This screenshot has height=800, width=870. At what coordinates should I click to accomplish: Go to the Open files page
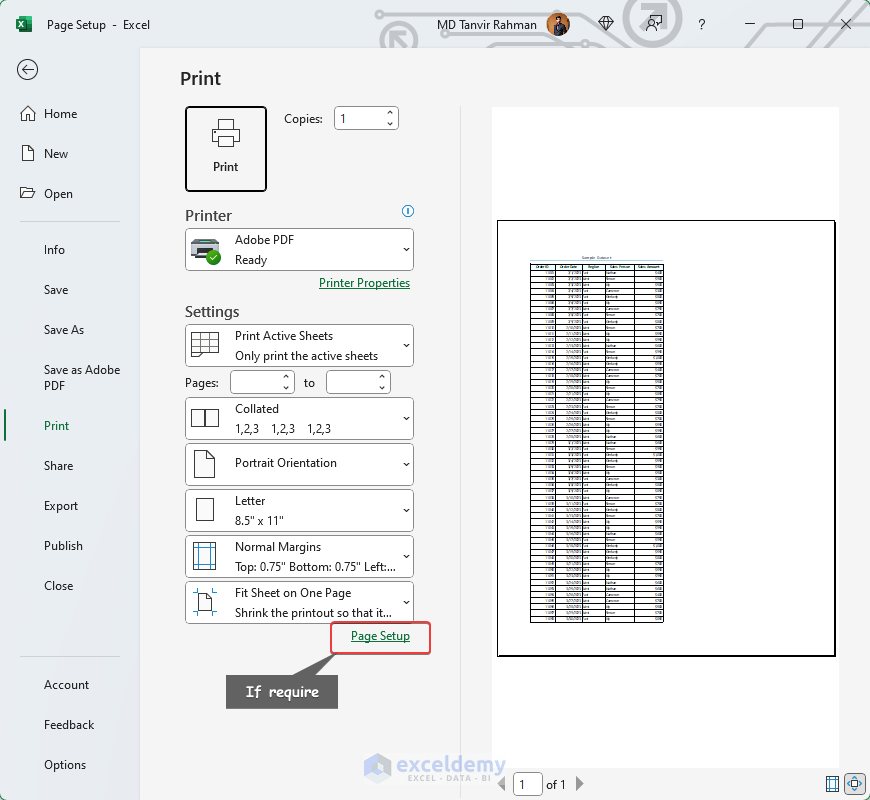58,194
